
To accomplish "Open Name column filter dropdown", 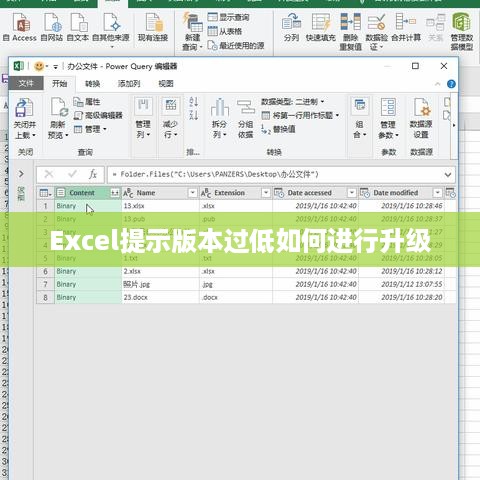I will [192, 193].
